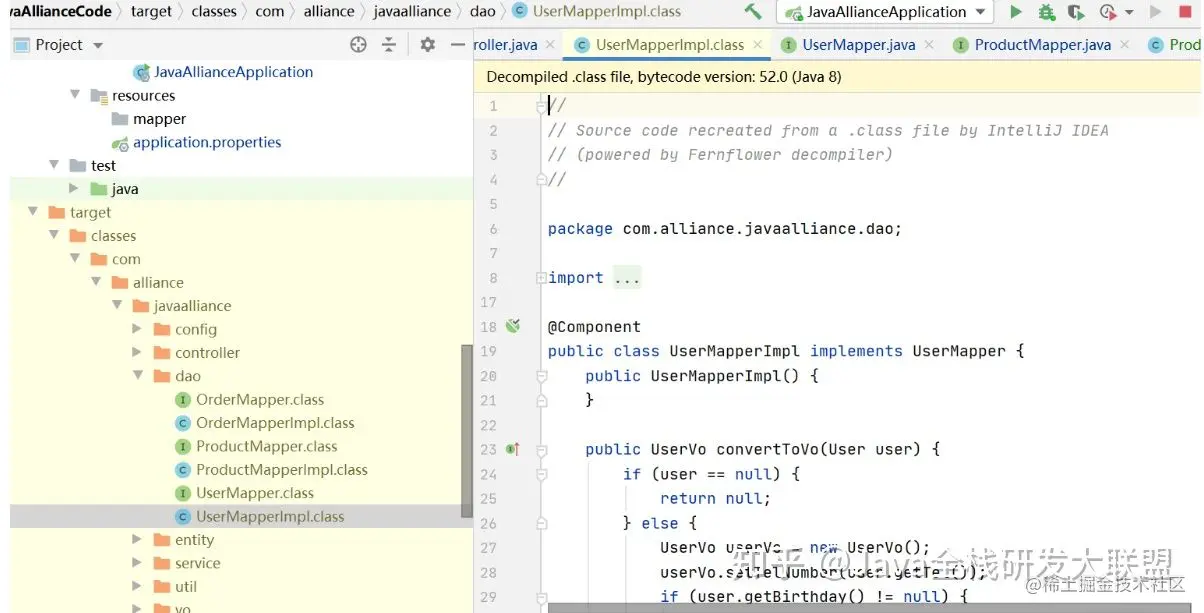This screenshot has width=1204, height=613.
Task: Click the ProductMapperImpl.class class icon
Action: tap(183, 470)
